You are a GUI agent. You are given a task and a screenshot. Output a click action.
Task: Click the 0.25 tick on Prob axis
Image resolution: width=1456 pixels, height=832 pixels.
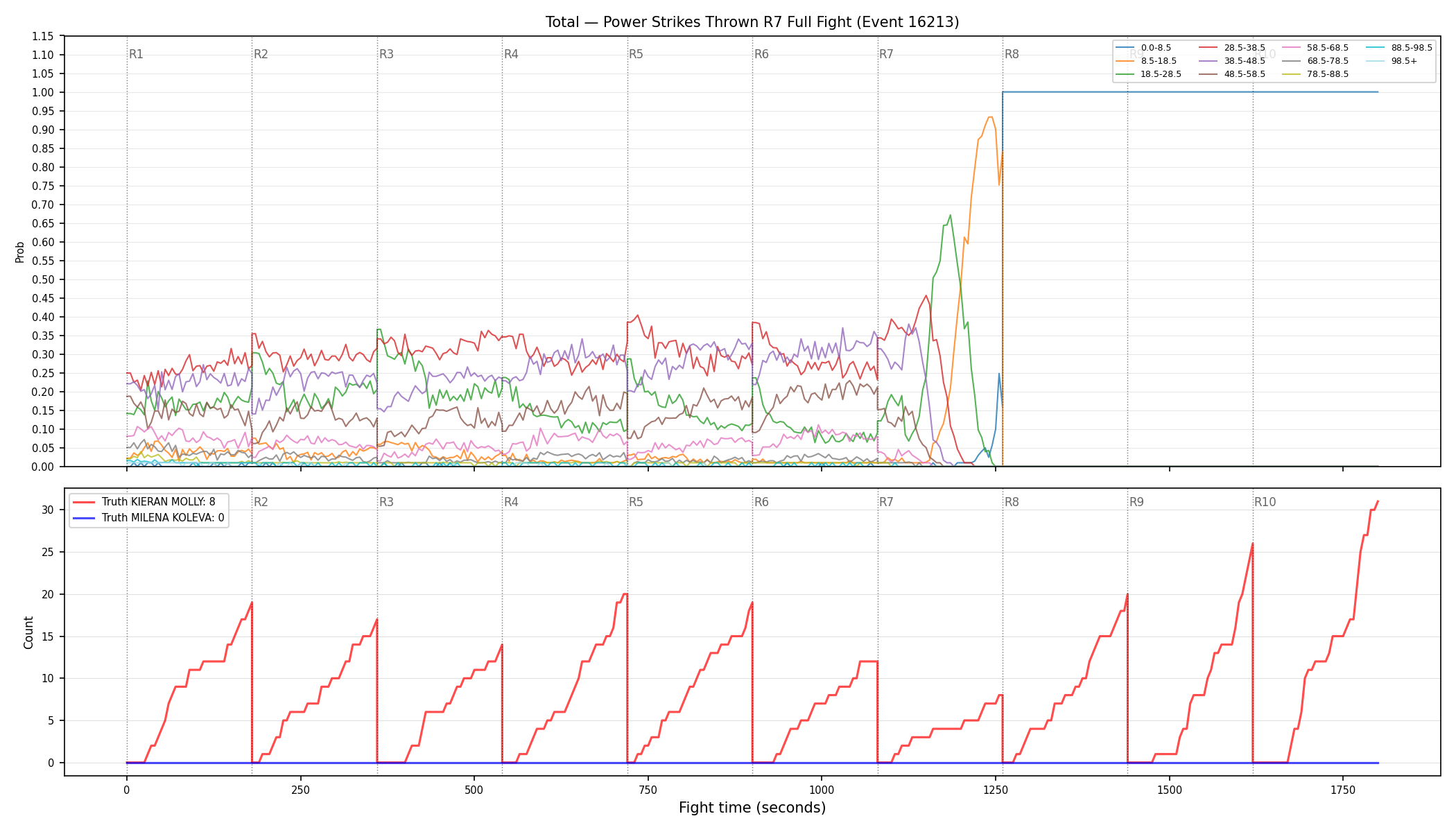tap(43, 373)
